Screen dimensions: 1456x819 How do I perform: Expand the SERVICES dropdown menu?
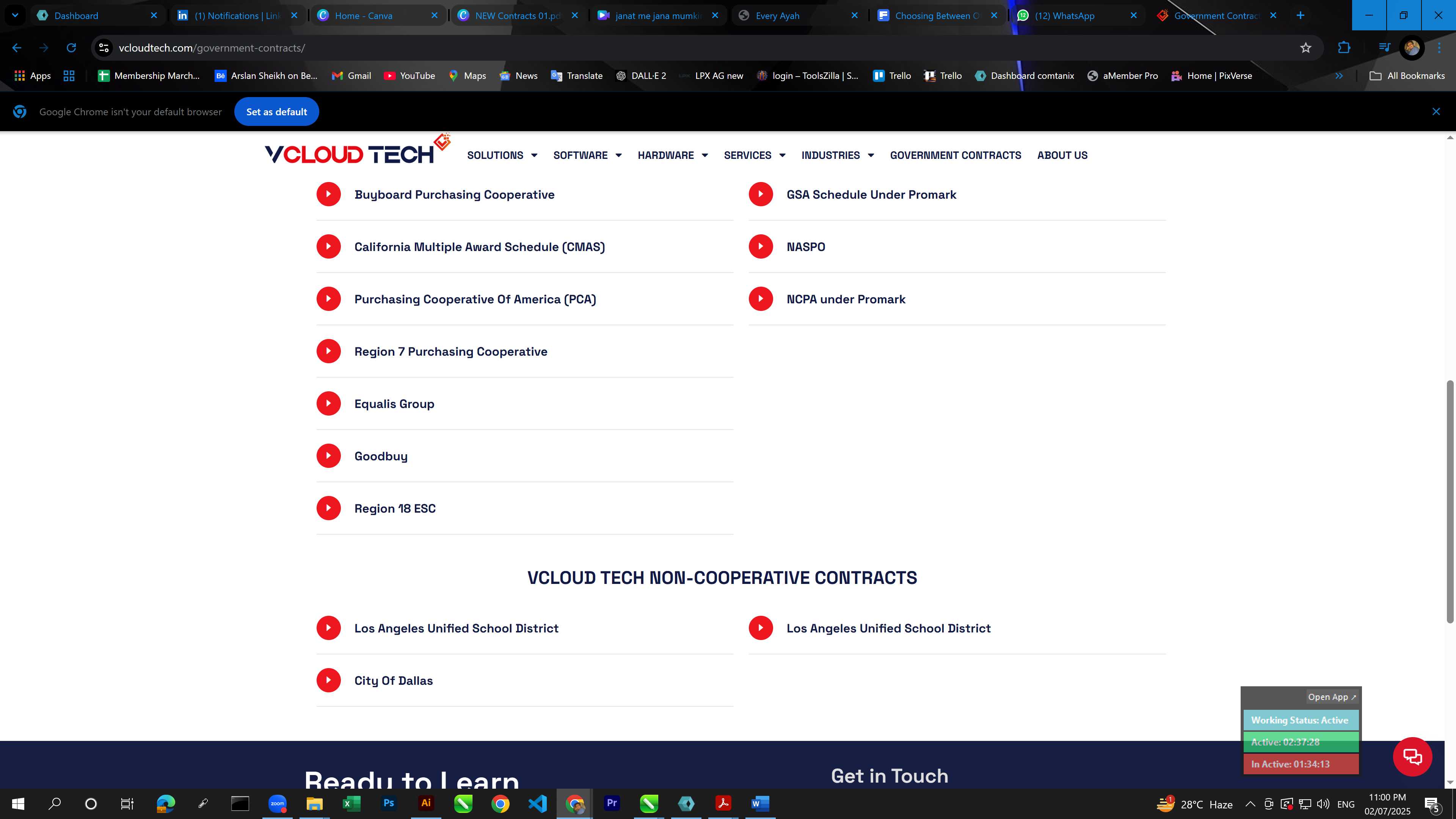[x=755, y=155]
